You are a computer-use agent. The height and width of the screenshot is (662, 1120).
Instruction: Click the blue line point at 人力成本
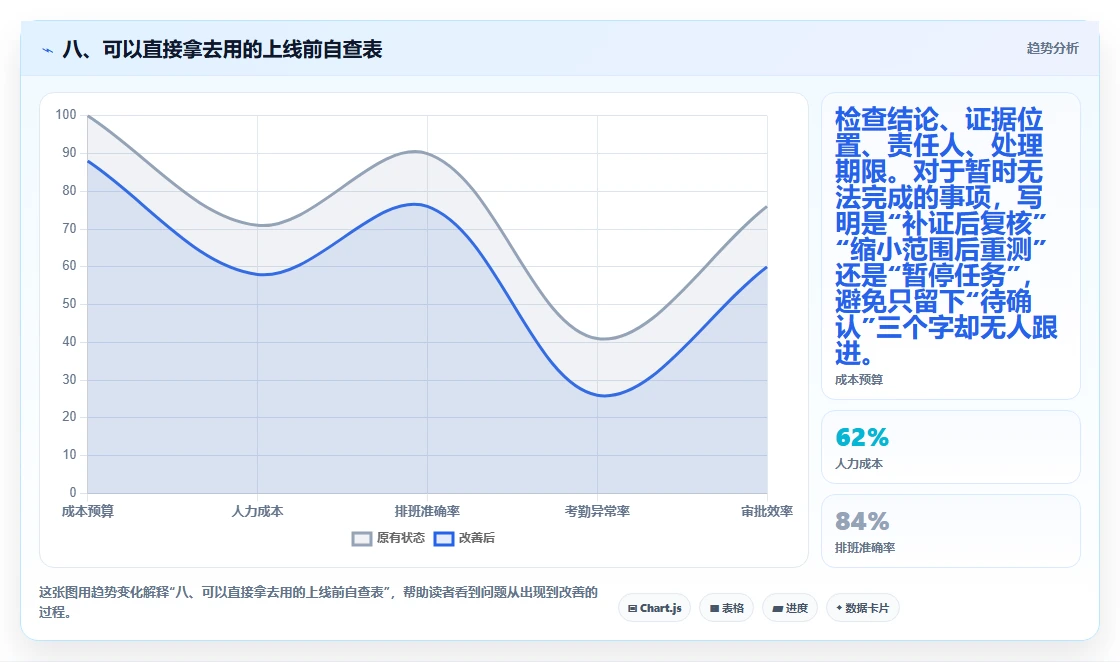tap(259, 274)
